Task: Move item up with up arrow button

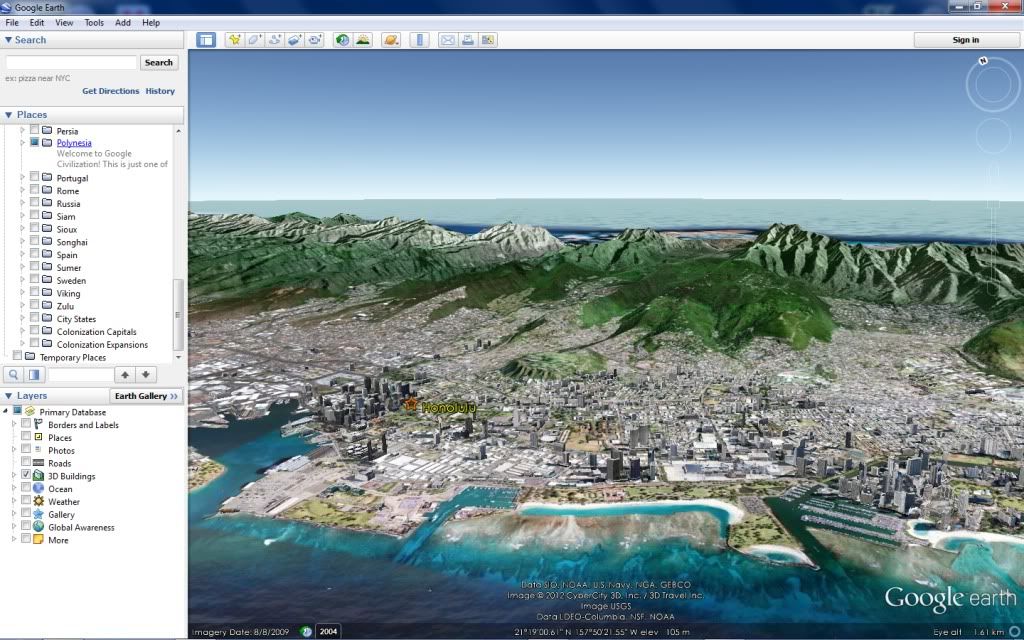Action: [125, 375]
